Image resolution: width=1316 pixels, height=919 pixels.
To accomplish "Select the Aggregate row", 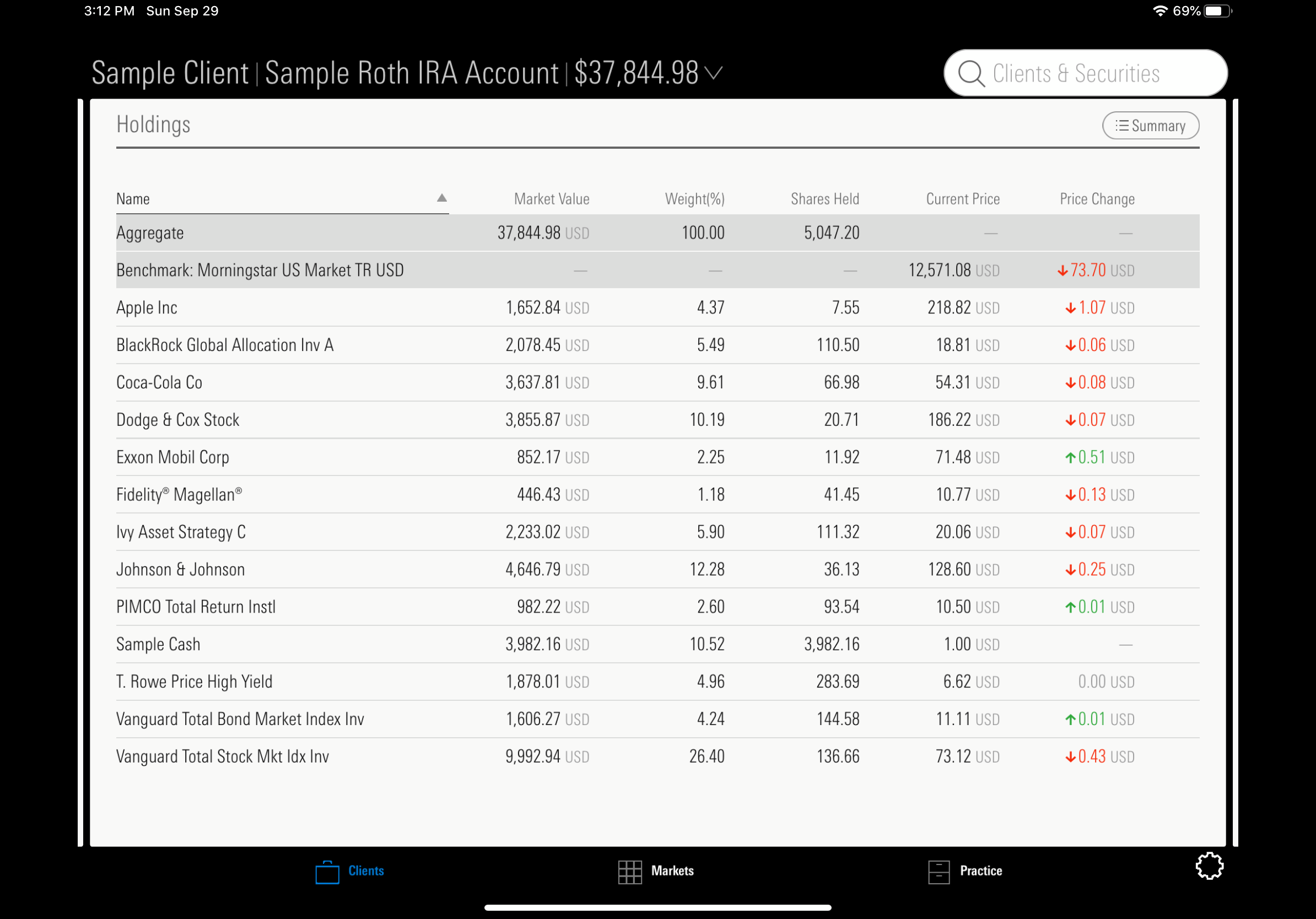I will click(657, 233).
